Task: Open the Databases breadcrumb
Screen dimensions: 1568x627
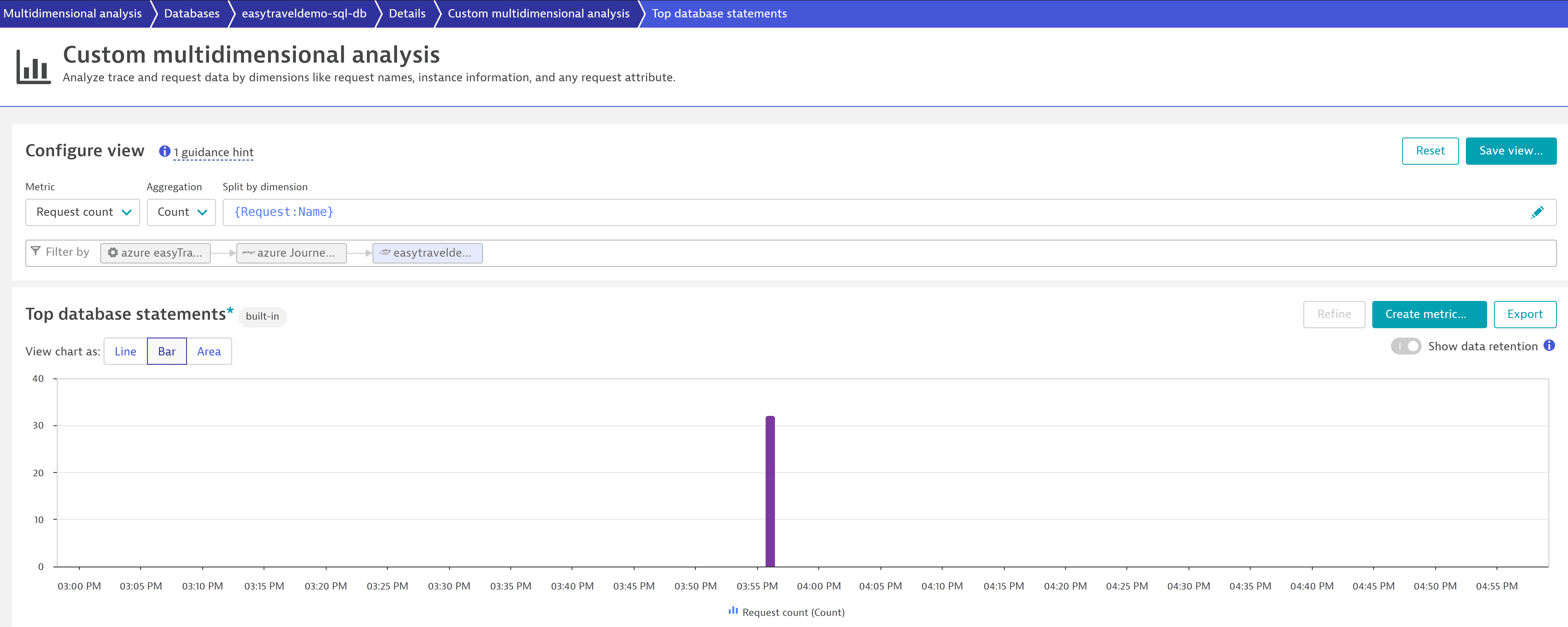Action: tap(192, 13)
